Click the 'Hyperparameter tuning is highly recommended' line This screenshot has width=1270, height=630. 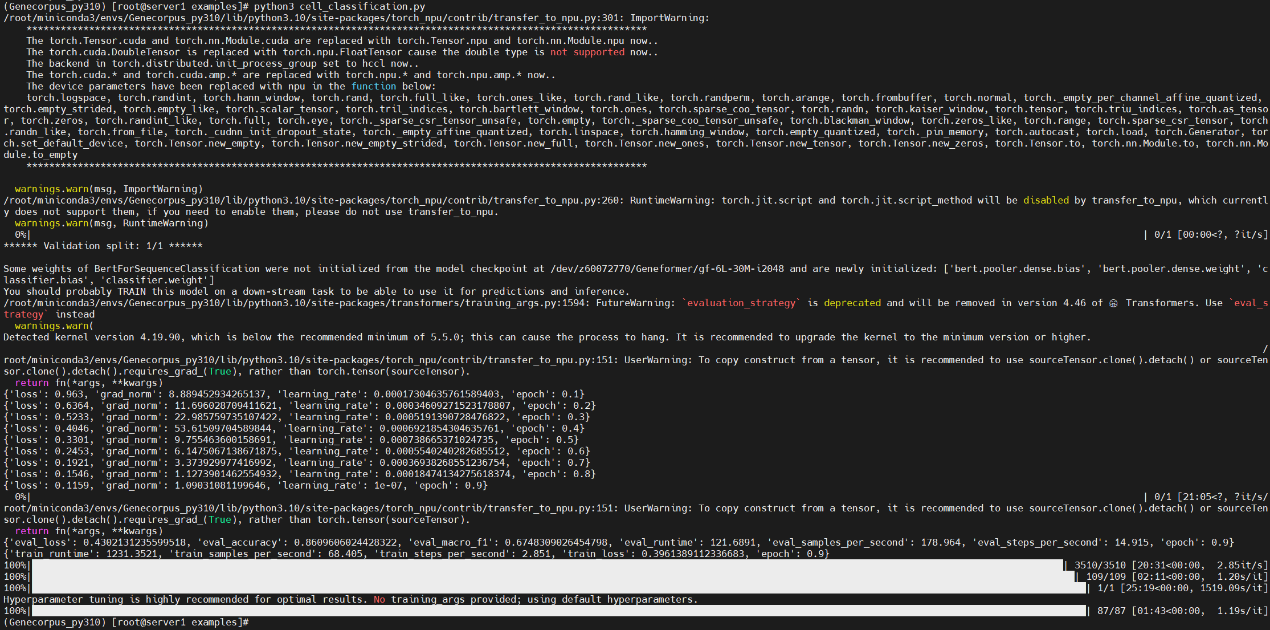[x=350, y=600]
